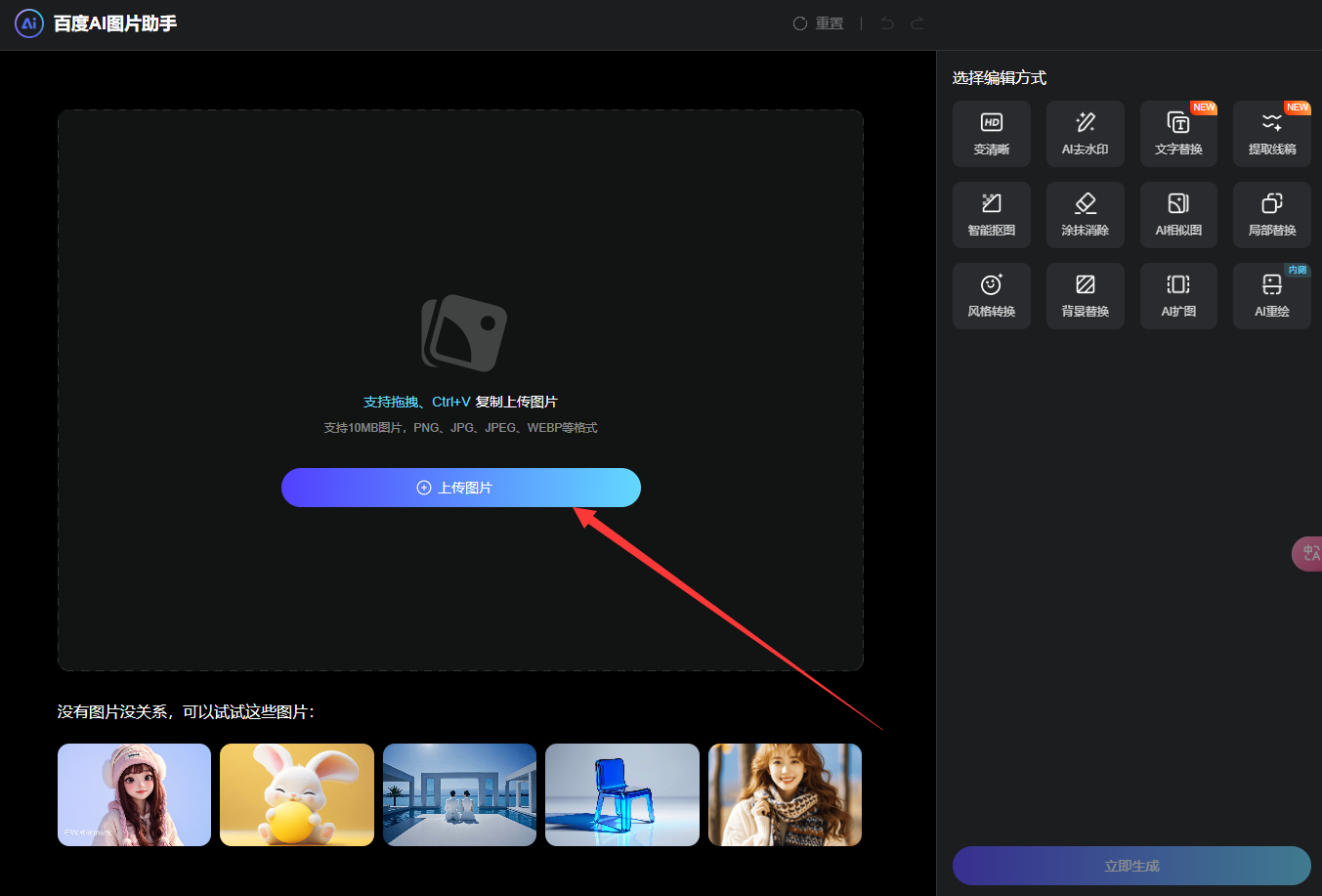Image resolution: width=1322 pixels, height=896 pixels.
Task: Click the undo arrow icon
Action: coord(887,23)
